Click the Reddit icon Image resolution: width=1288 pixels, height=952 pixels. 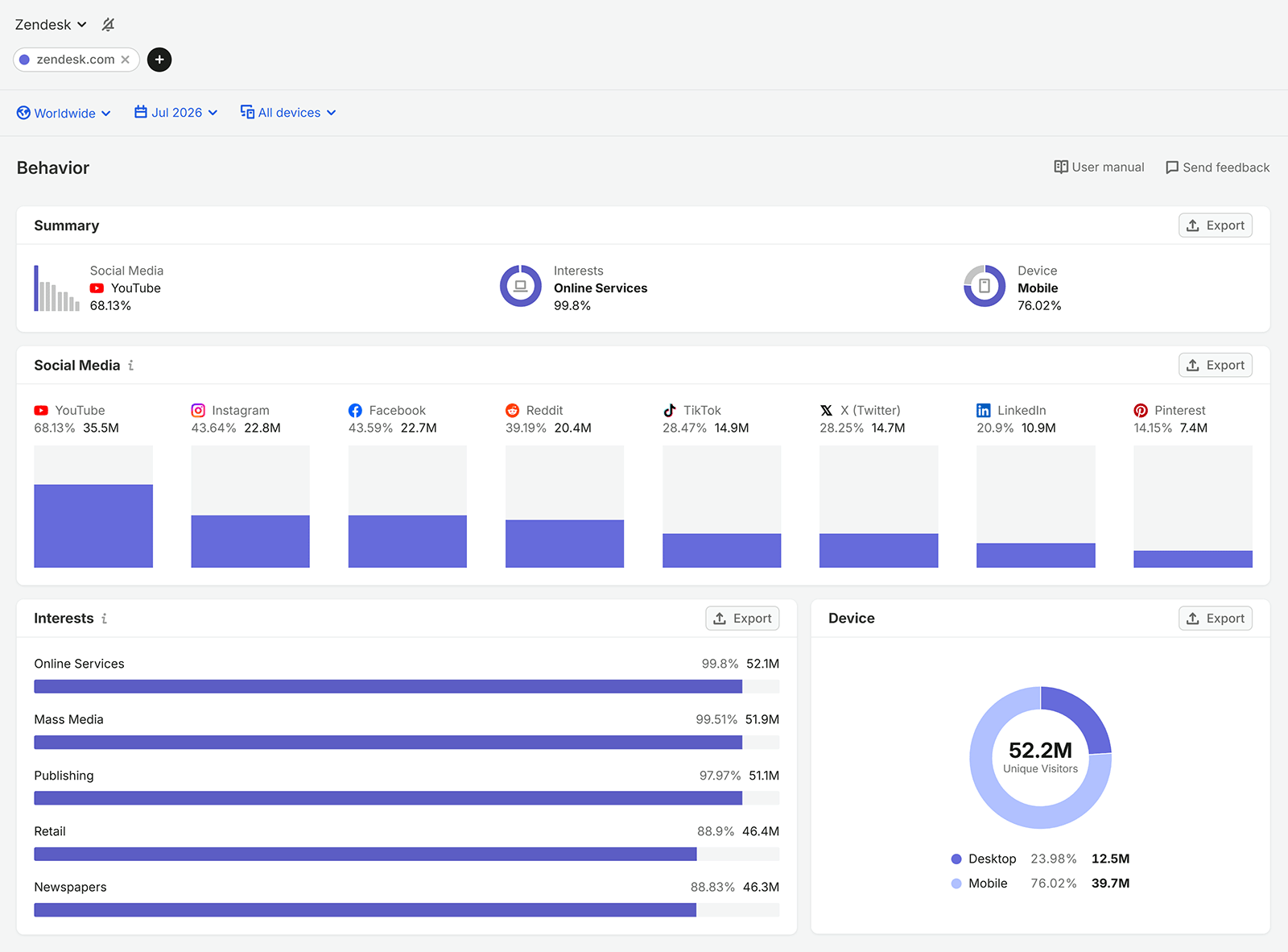pyautogui.click(x=512, y=411)
